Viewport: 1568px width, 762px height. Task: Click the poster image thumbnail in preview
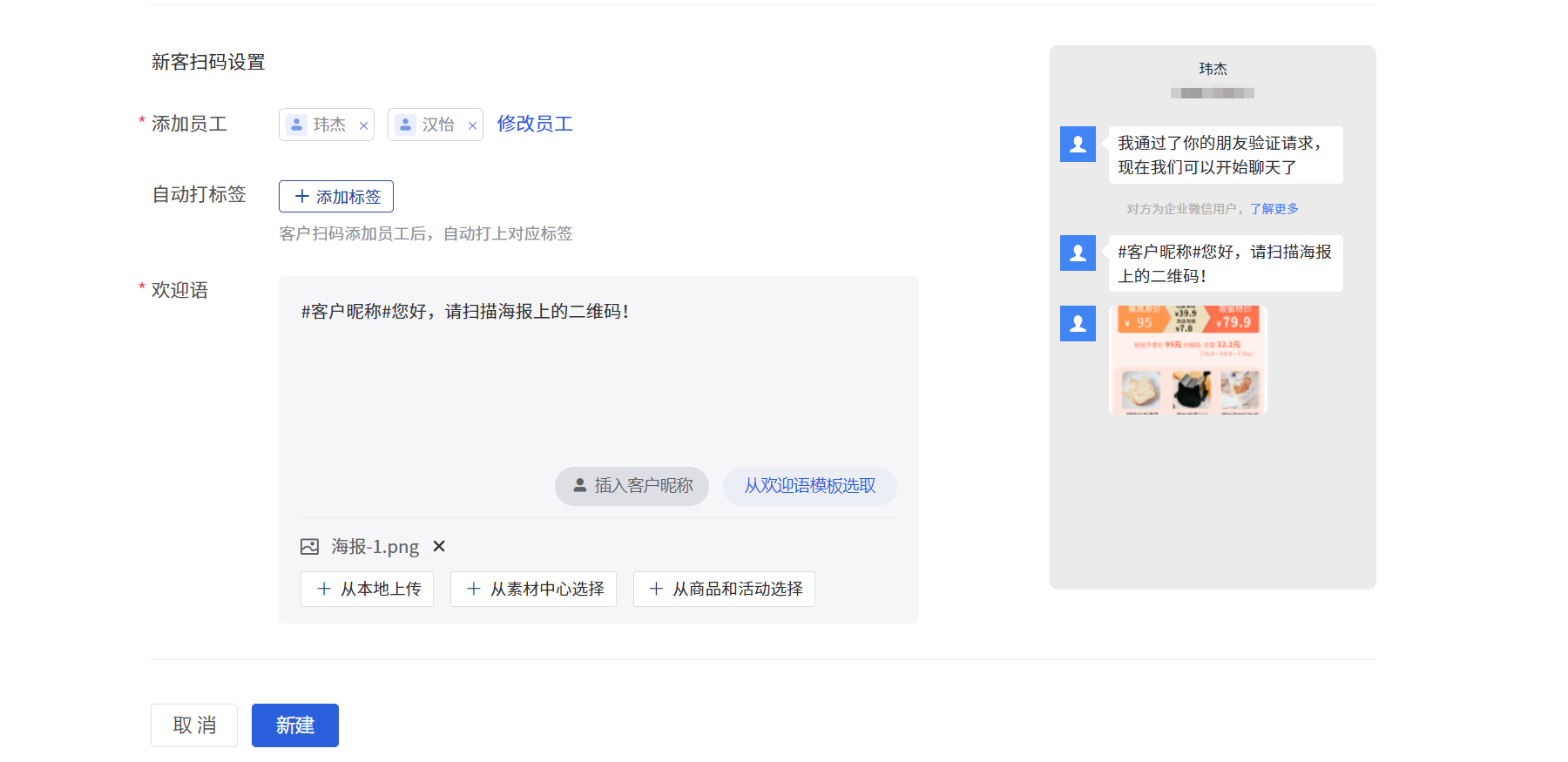point(1188,360)
